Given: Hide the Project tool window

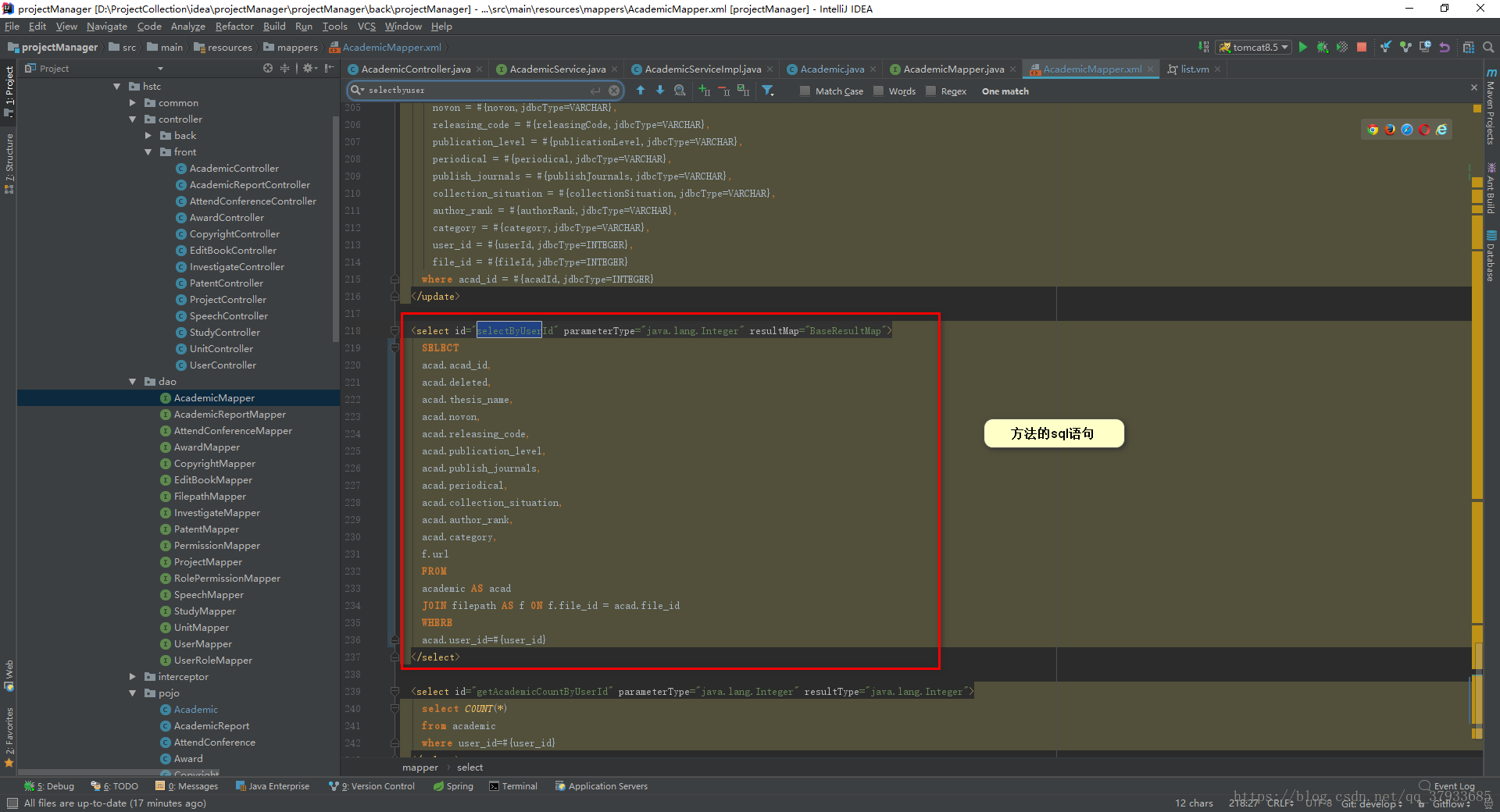Looking at the screenshot, I should pyautogui.click(x=330, y=69).
